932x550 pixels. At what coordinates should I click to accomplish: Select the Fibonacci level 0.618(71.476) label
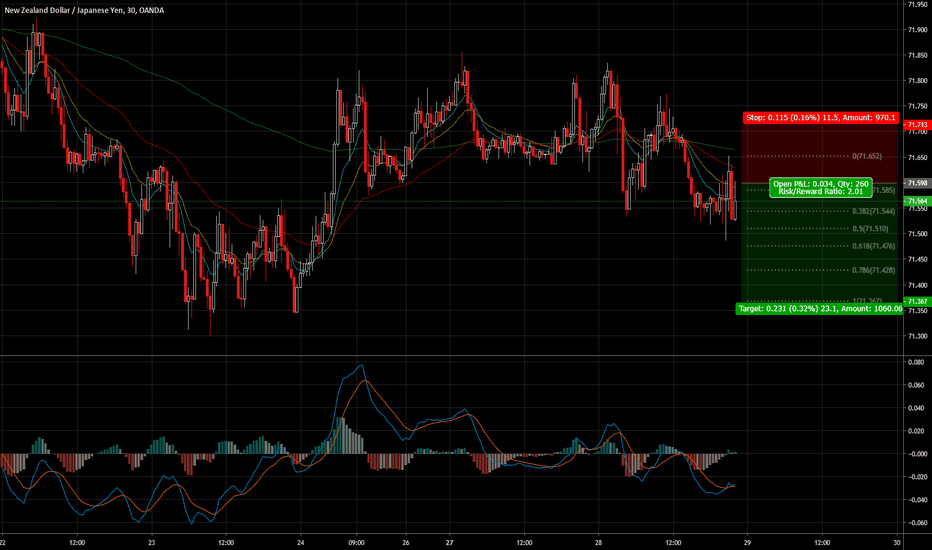pos(873,246)
